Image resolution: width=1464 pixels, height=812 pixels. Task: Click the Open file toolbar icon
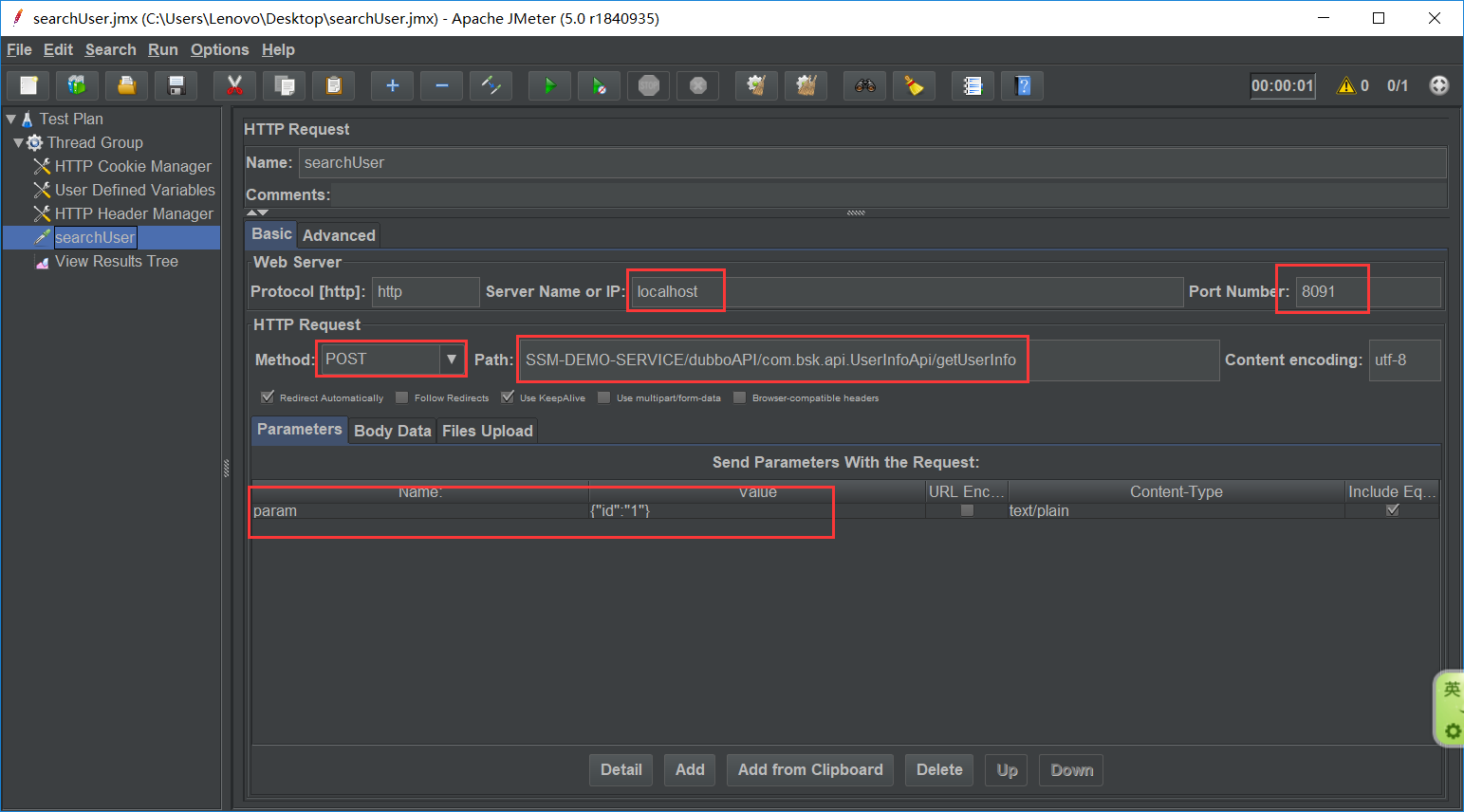[x=127, y=85]
